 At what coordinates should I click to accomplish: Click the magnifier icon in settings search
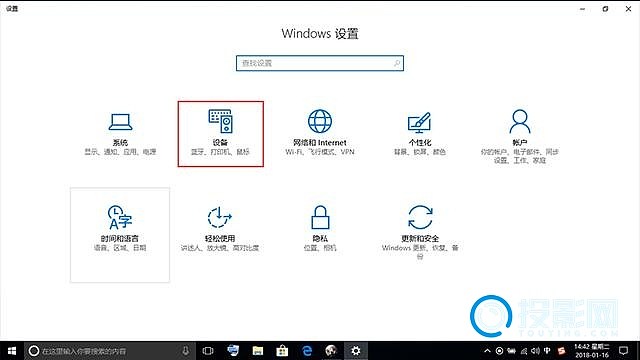397,63
